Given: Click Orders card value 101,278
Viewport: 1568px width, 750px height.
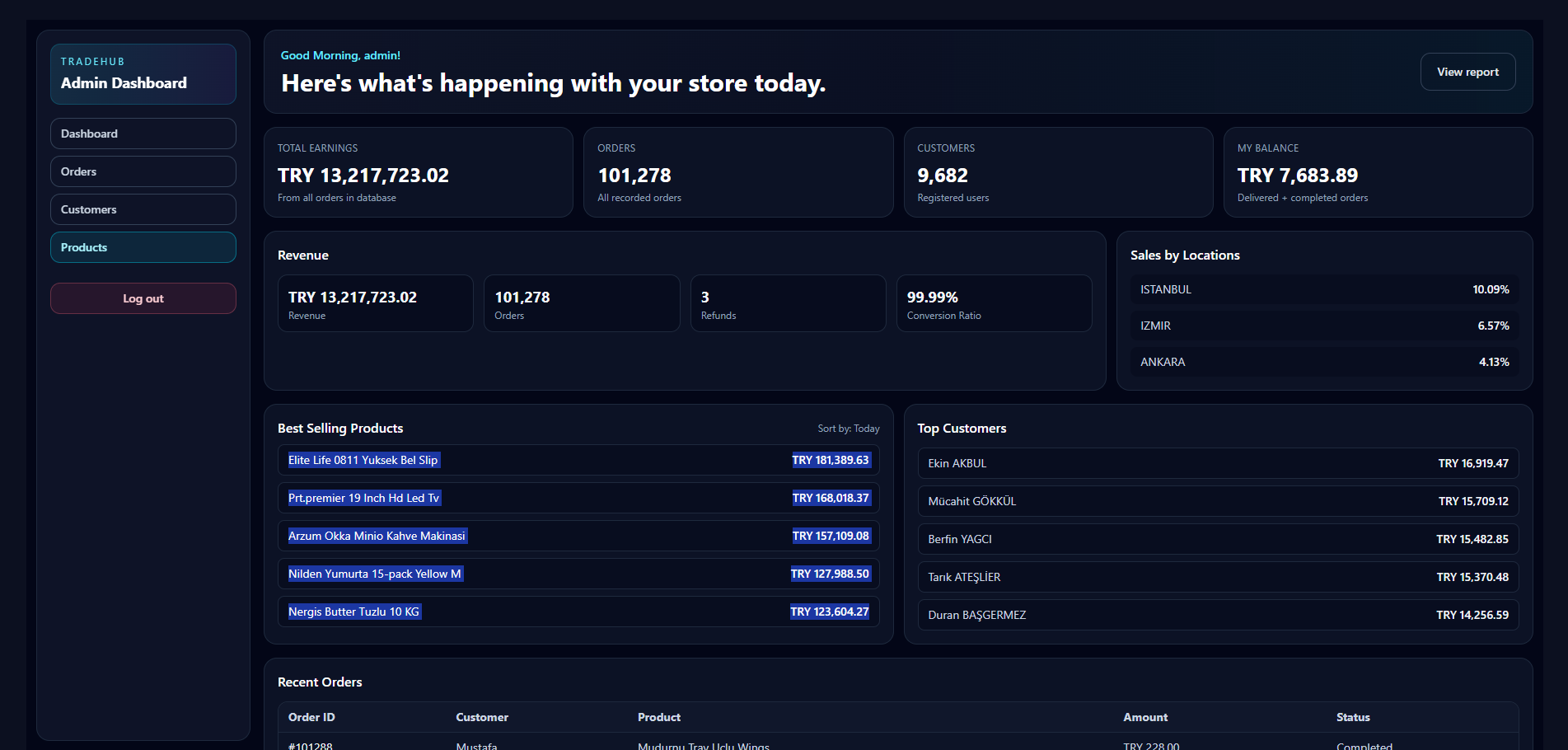Looking at the screenshot, I should [x=634, y=176].
